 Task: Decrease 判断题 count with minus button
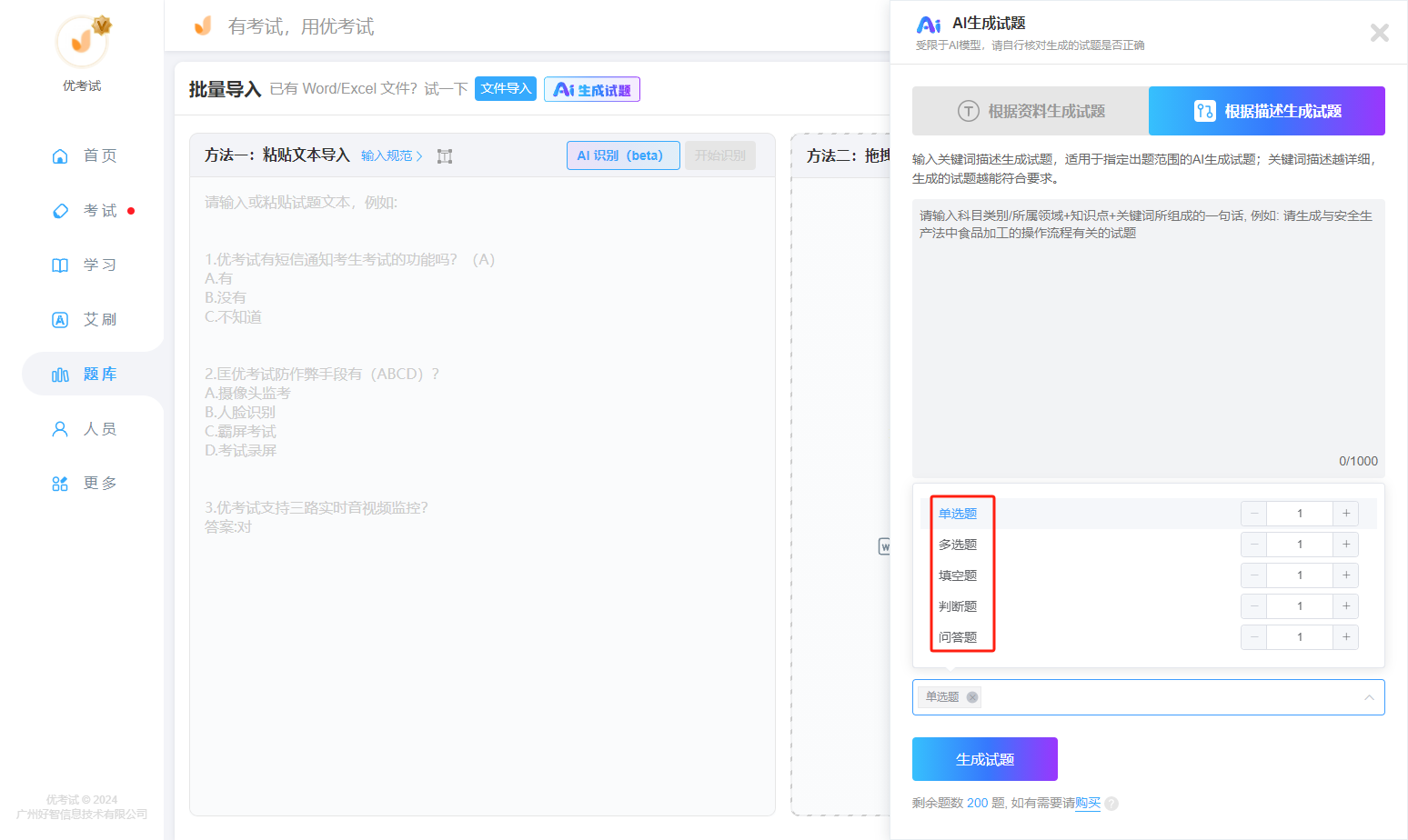coord(1254,606)
